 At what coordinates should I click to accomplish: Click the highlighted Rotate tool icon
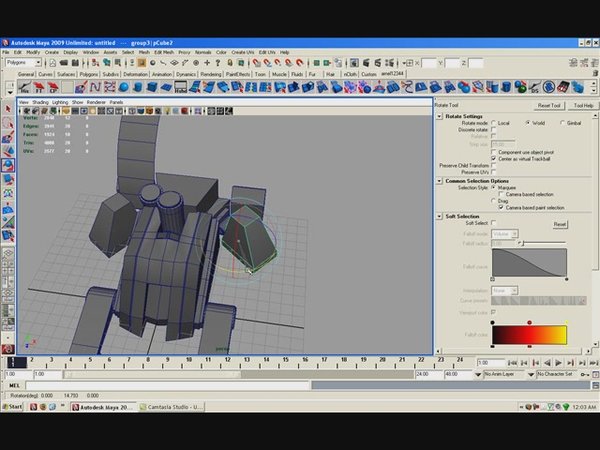[x=8, y=164]
